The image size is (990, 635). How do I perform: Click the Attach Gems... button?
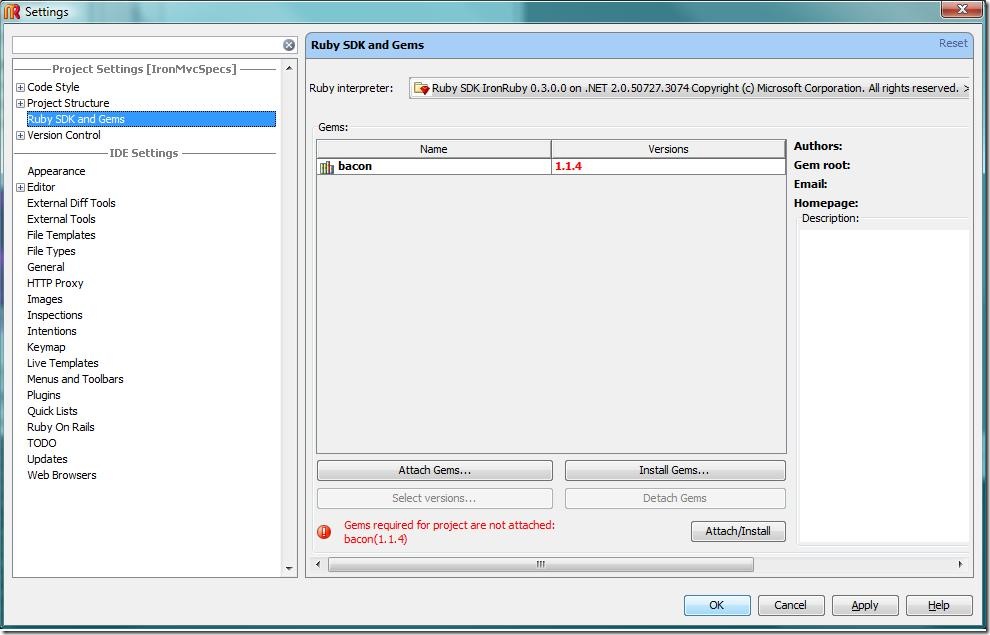tap(434, 470)
